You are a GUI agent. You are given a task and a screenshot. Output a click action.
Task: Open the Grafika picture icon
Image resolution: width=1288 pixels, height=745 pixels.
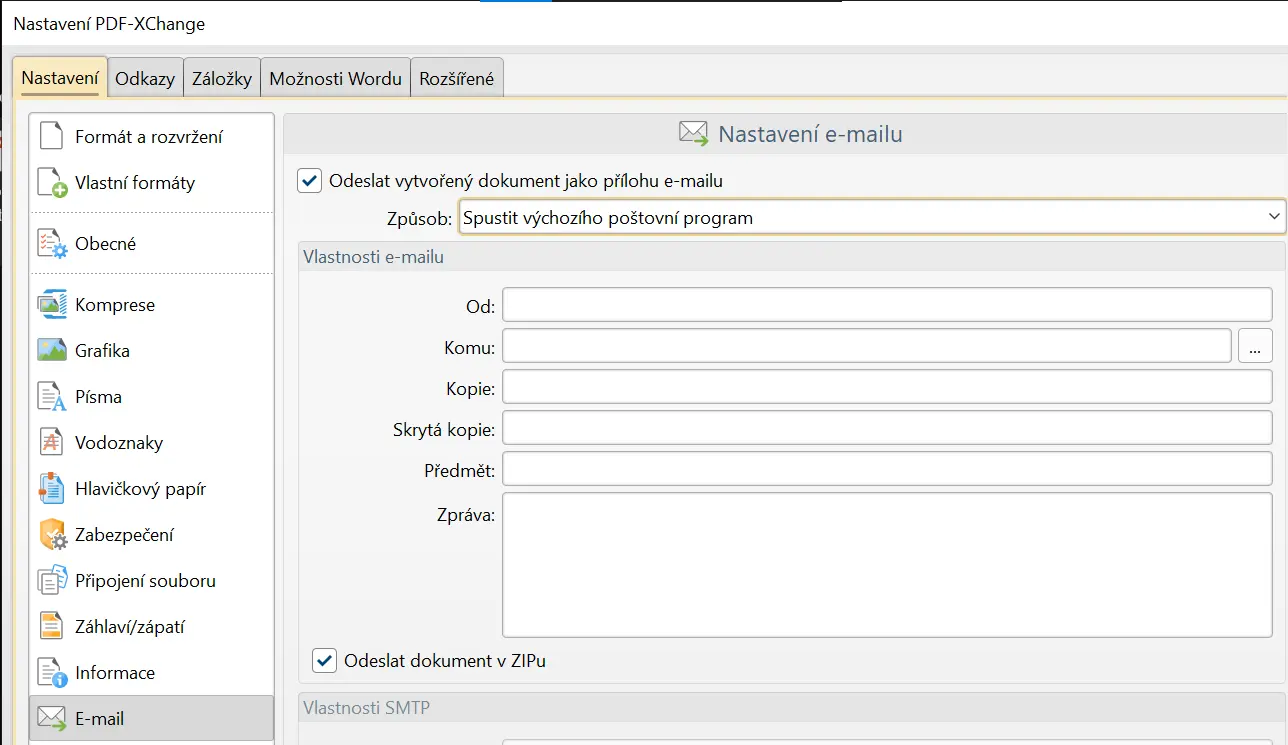51,350
